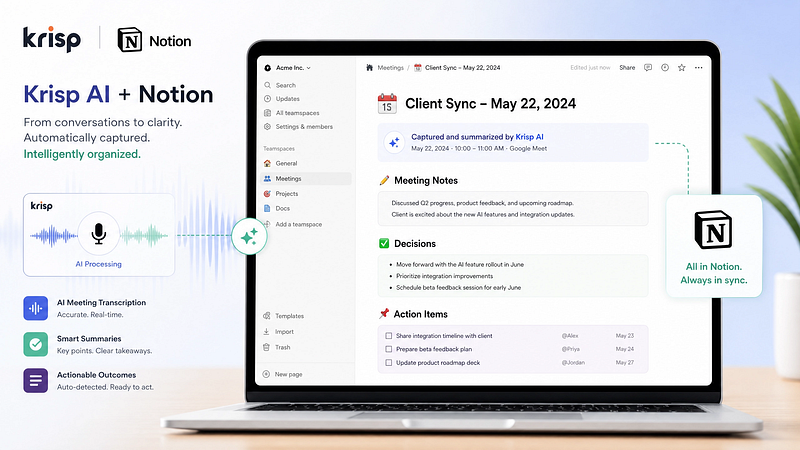Click the AI Meeting Transcription icon

click(x=36, y=308)
